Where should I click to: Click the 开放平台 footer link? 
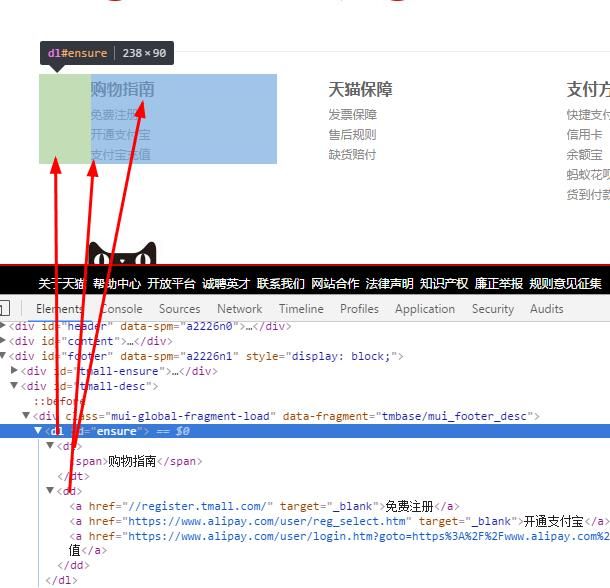click(x=171, y=284)
